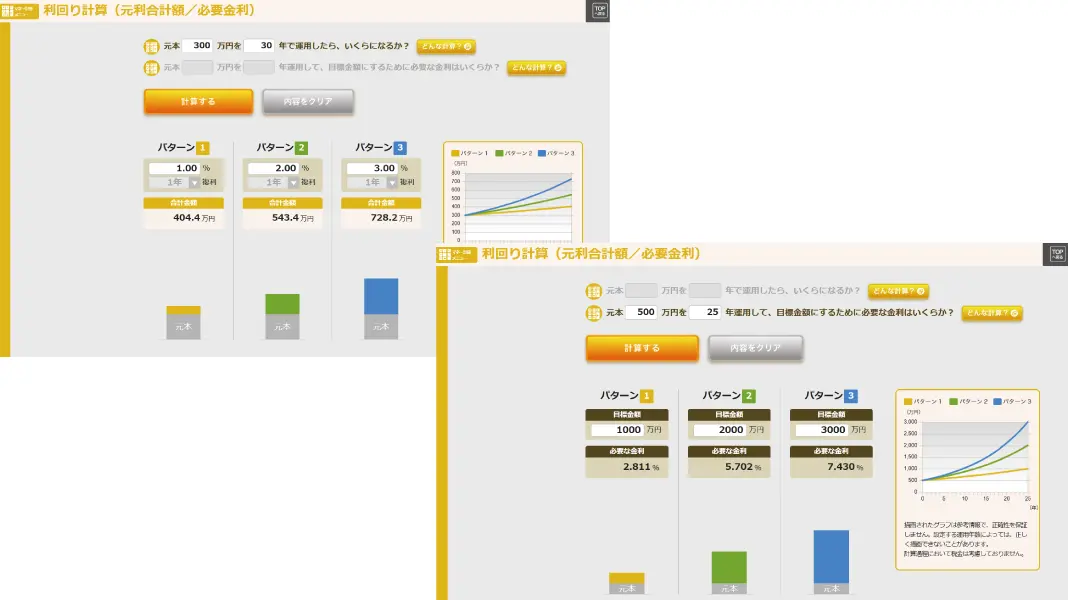Click blue パターン 3 bar in upper-left window
Viewport: 1068px width, 600px height.
point(381,296)
